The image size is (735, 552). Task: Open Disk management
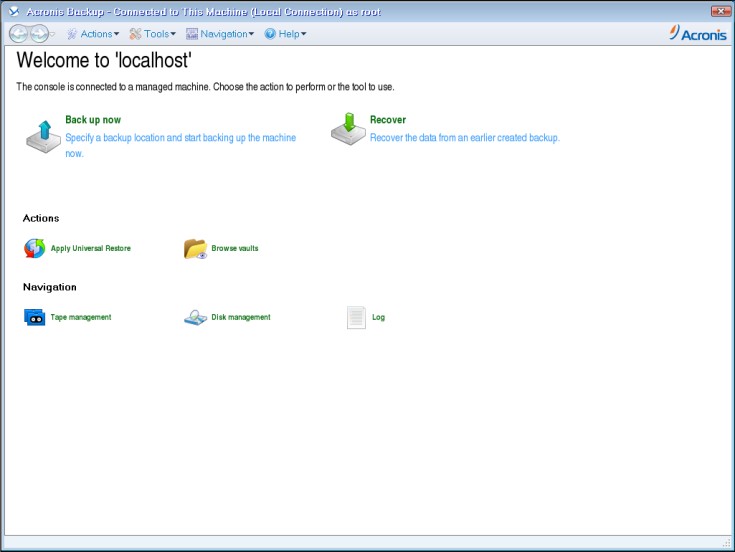241,317
